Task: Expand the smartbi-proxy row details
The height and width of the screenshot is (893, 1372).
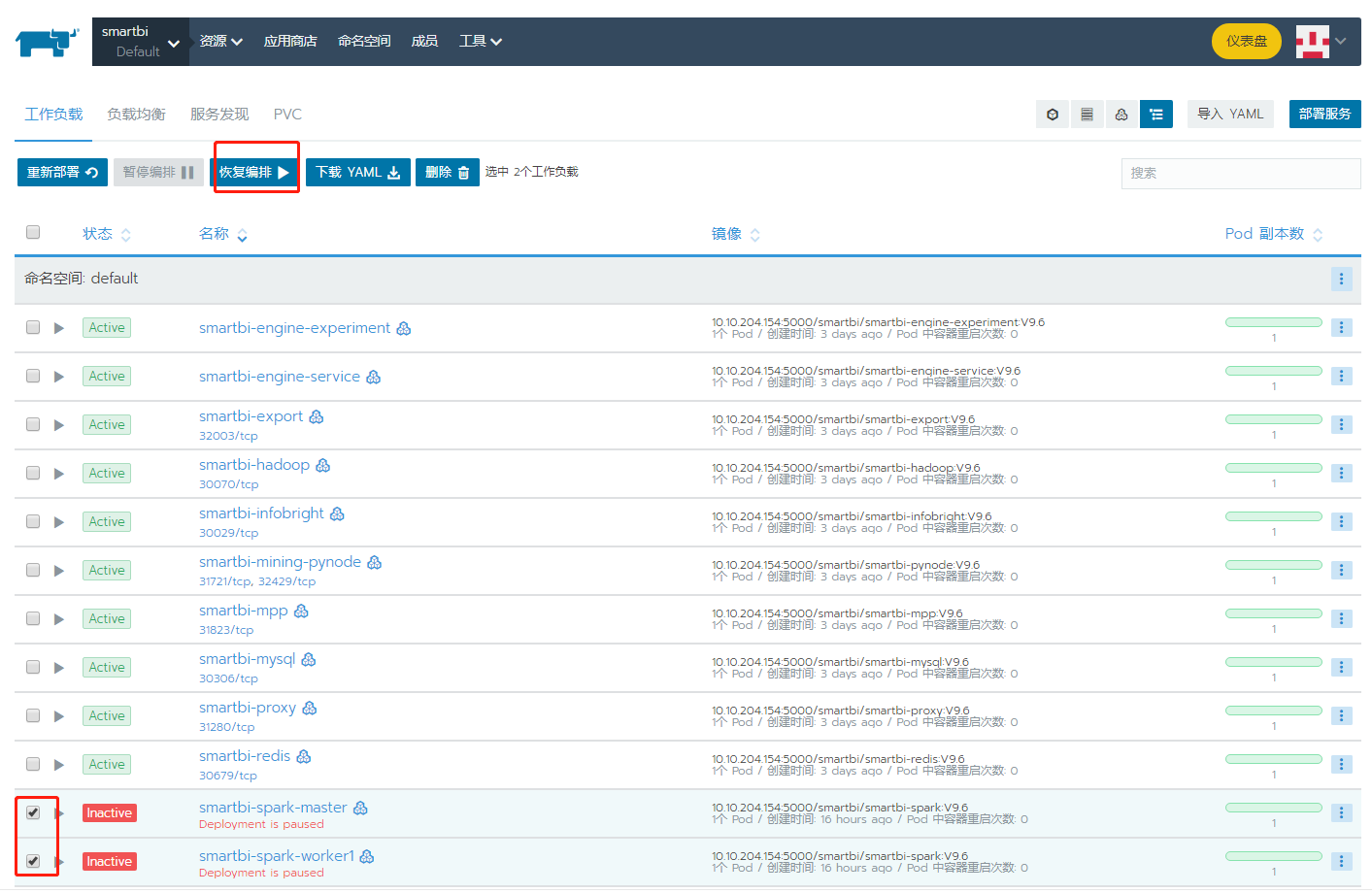Action: coord(59,716)
